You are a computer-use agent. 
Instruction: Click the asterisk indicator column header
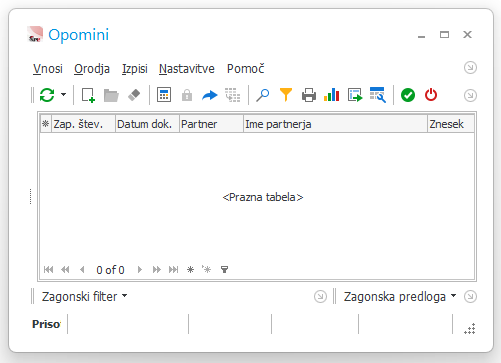coord(46,124)
